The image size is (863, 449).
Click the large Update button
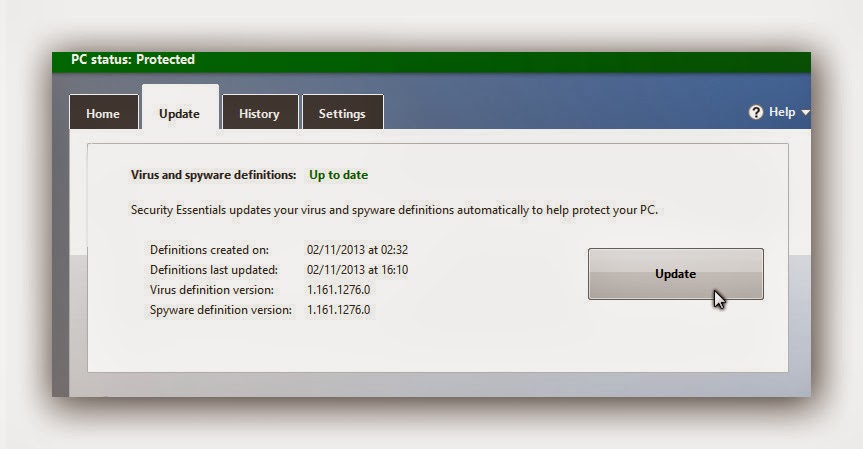[675, 274]
